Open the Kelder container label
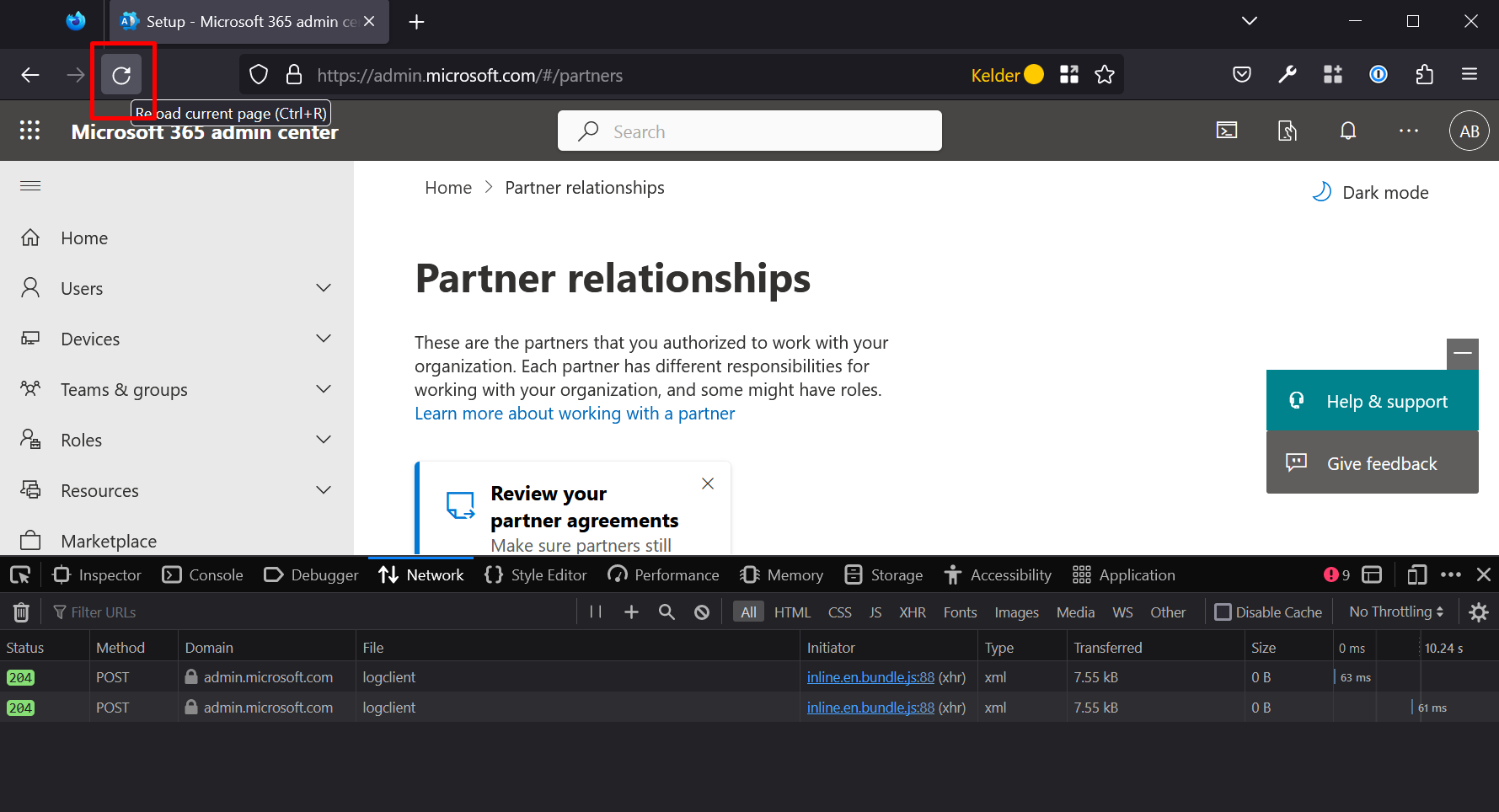This screenshot has height=812, width=1499. (1007, 75)
